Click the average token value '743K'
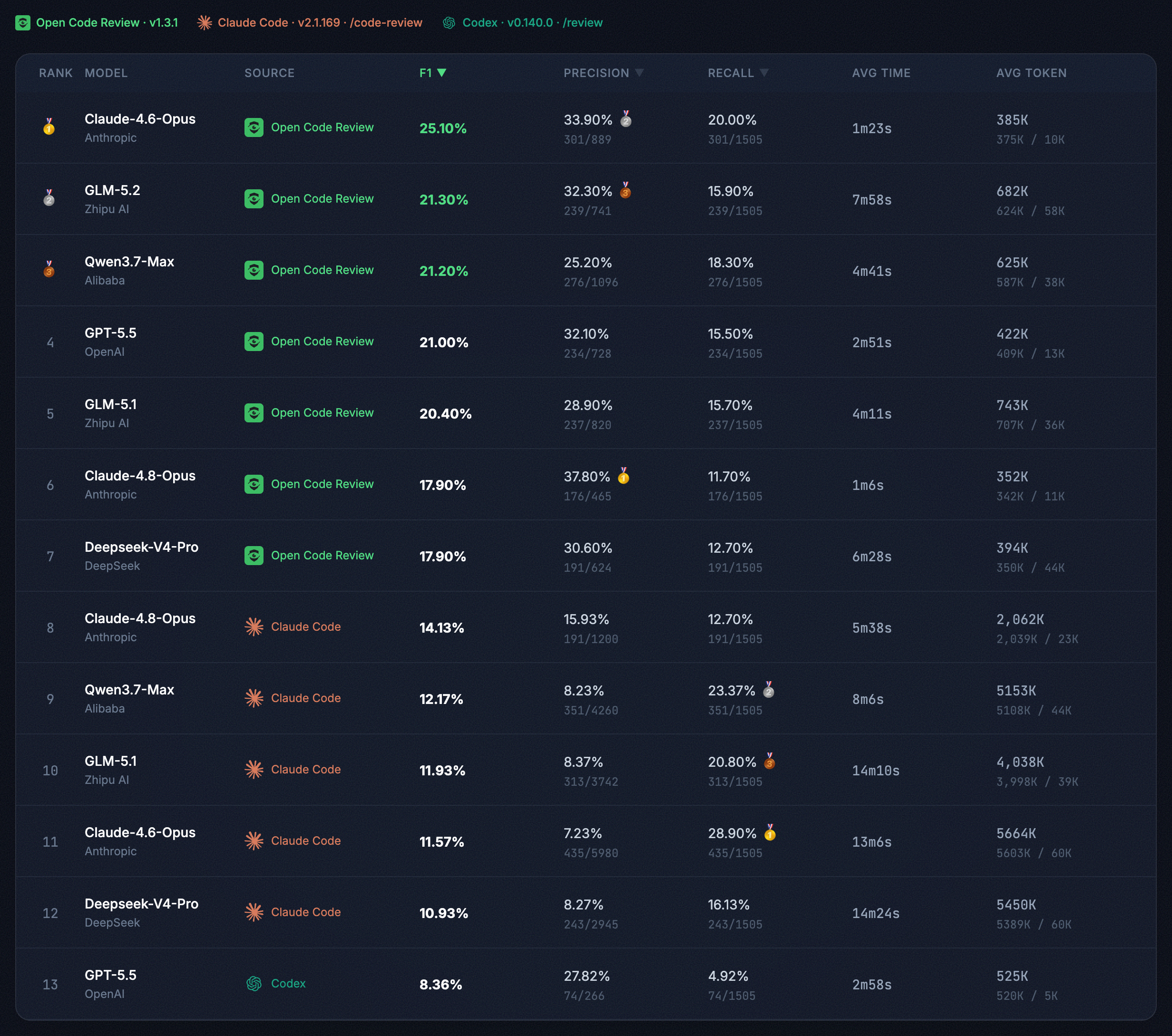This screenshot has height=1036, width=1172. click(1012, 405)
